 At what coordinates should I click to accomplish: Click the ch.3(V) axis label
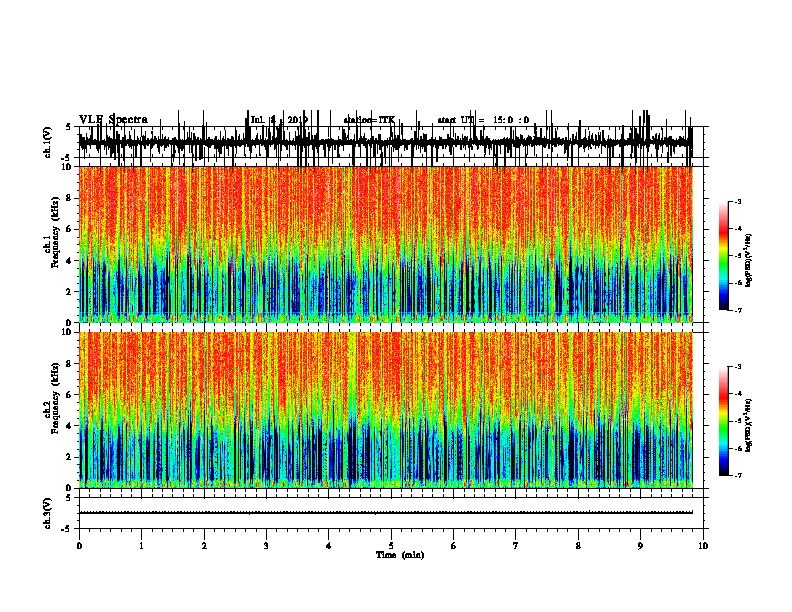point(48,513)
